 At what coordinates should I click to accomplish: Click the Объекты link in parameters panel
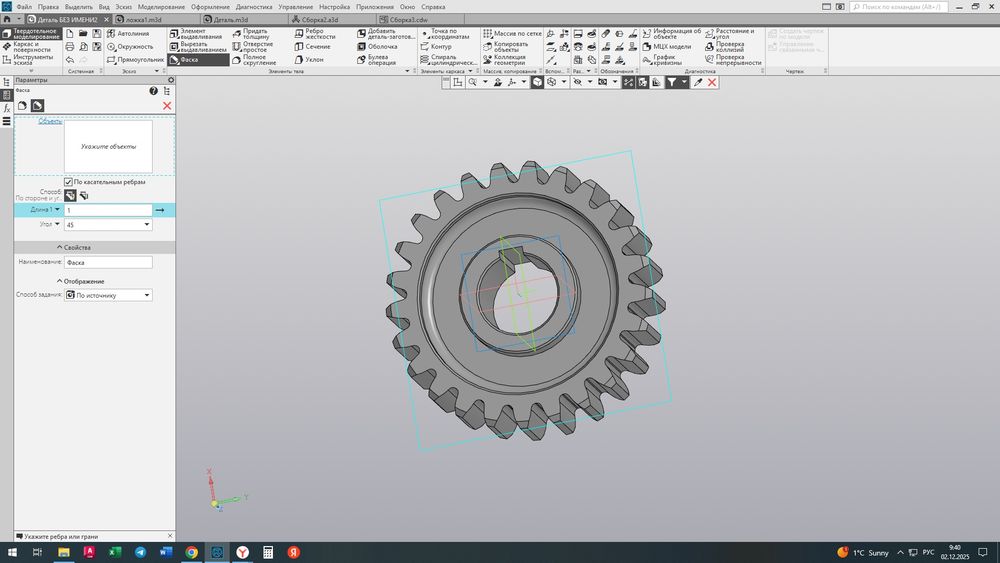point(50,121)
